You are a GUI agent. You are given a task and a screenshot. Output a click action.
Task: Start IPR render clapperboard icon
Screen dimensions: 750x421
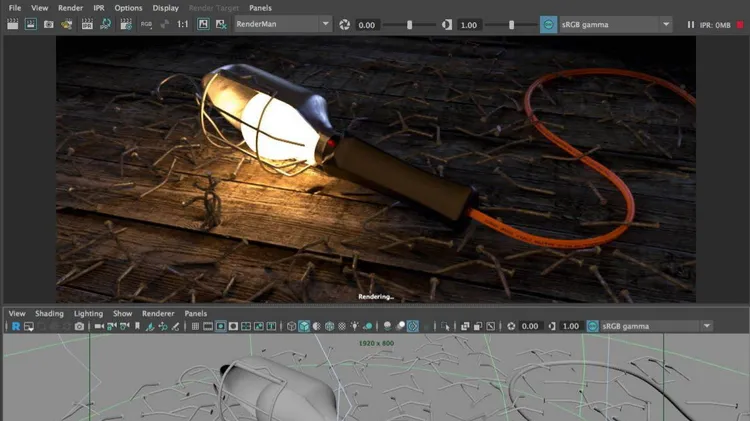click(87, 24)
